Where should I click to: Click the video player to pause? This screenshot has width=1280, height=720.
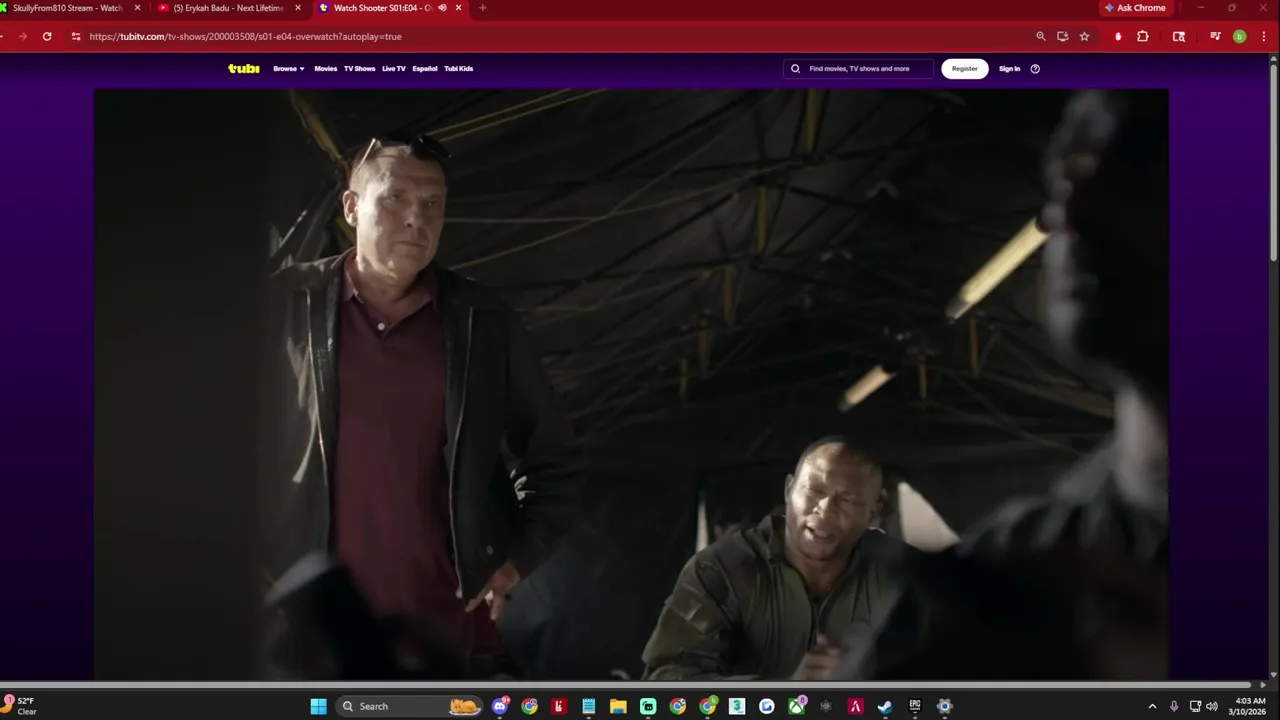tap(631, 385)
